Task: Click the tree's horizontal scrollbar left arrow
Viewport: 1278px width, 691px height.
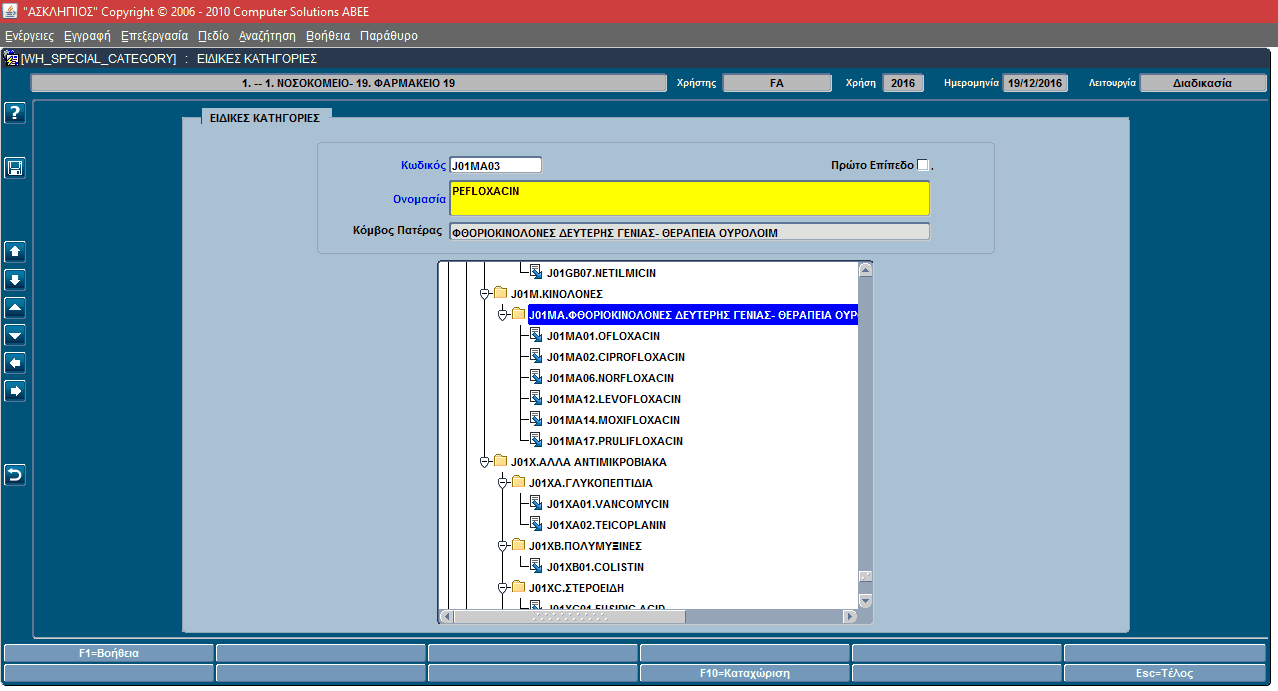Action: click(x=446, y=616)
